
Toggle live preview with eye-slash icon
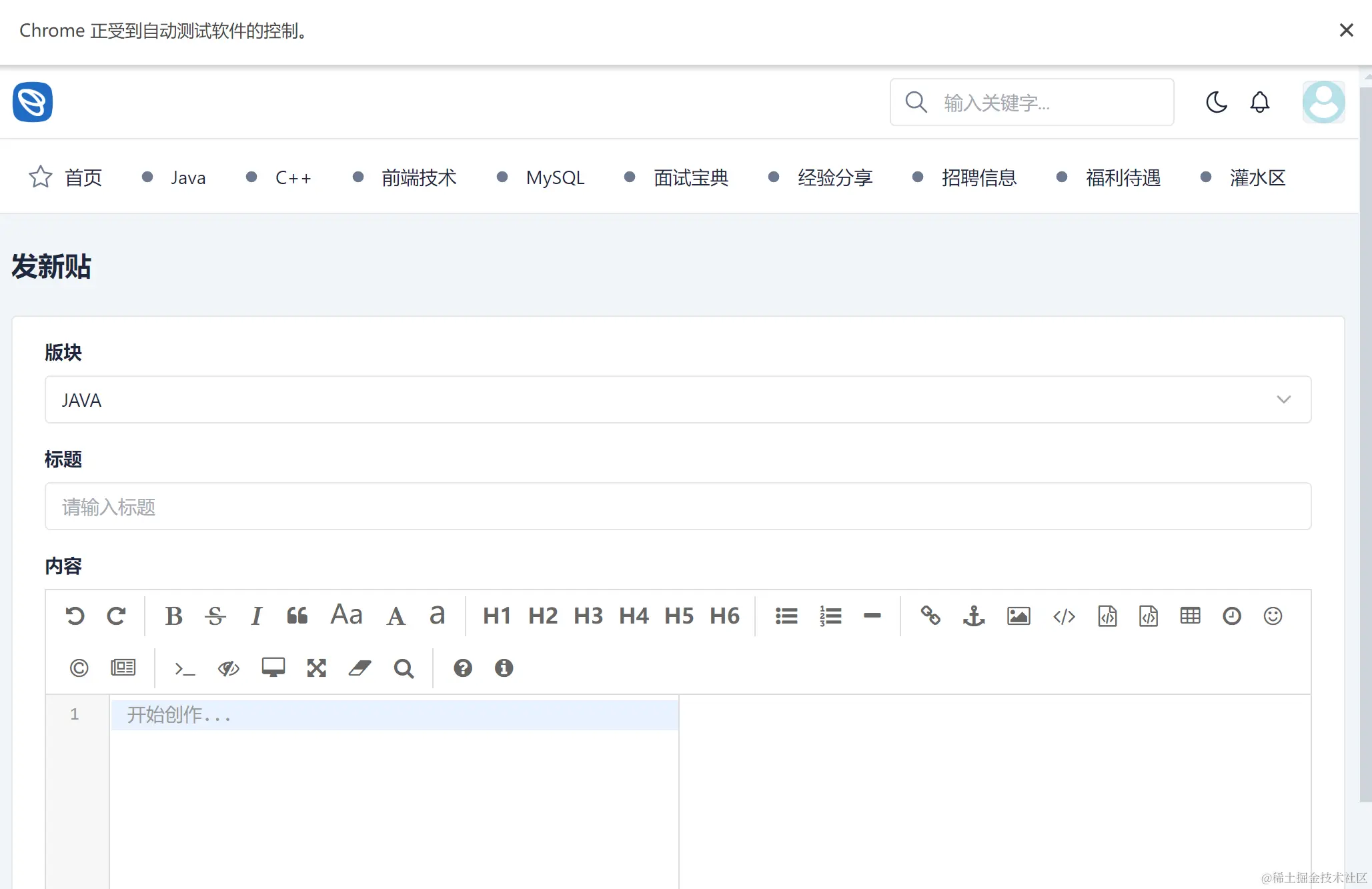228,668
